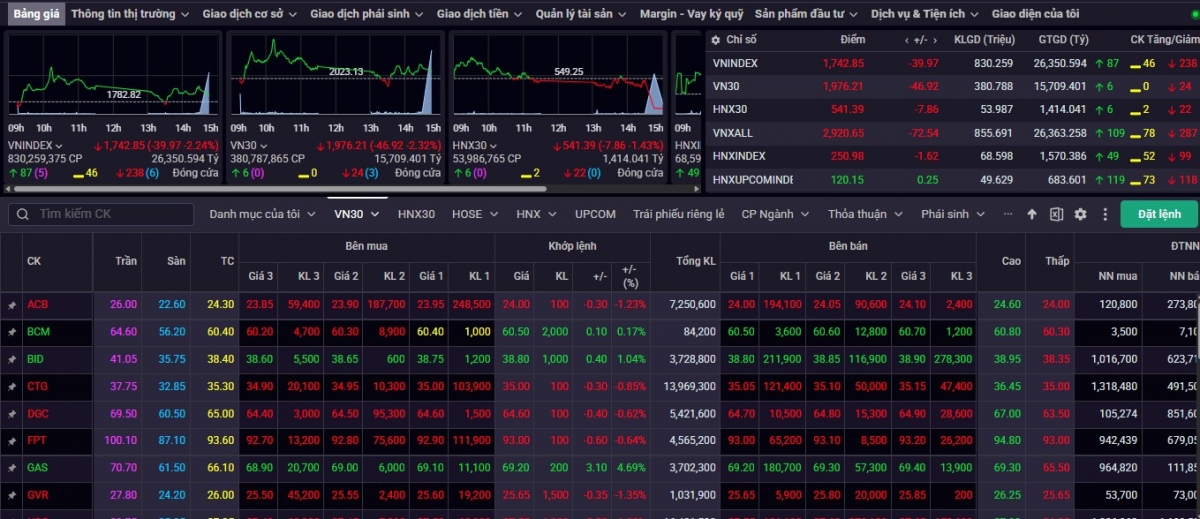This screenshot has width=1200, height=519.
Task: Toggle the pin for ACB stock row
Action: (x=12, y=304)
